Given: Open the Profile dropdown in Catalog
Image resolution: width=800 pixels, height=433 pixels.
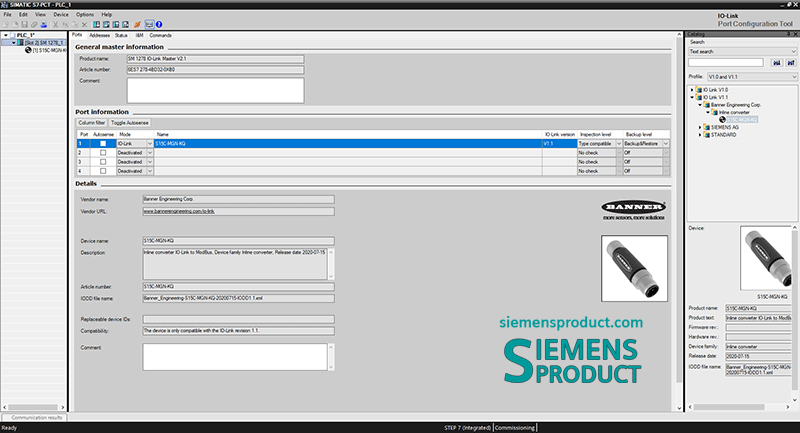Looking at the screenshot, I should pyautogui.click(x=752, y=77).
